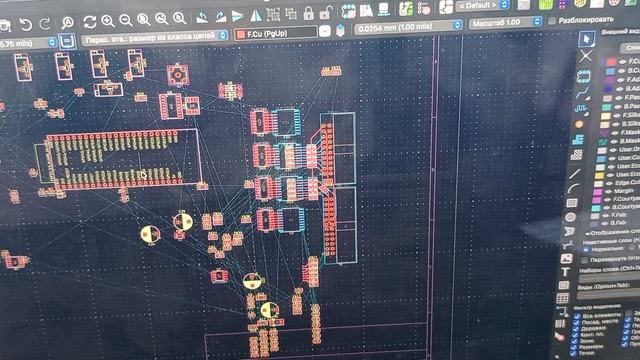This screenshot has width=640, height=360.
Task: Open the F.Cu (PgUp) layer selector
Action: click(x=276, y=33)
